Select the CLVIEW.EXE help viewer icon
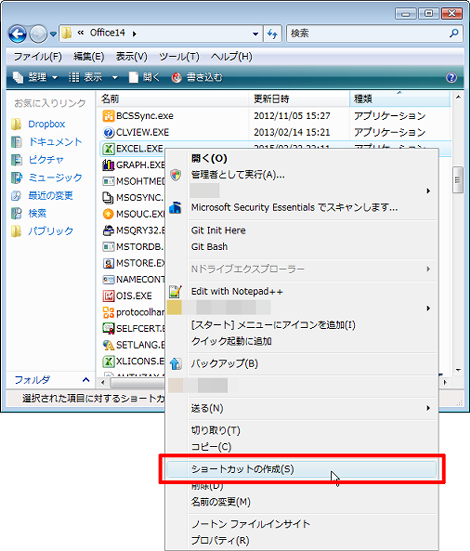 coord(108,132)
